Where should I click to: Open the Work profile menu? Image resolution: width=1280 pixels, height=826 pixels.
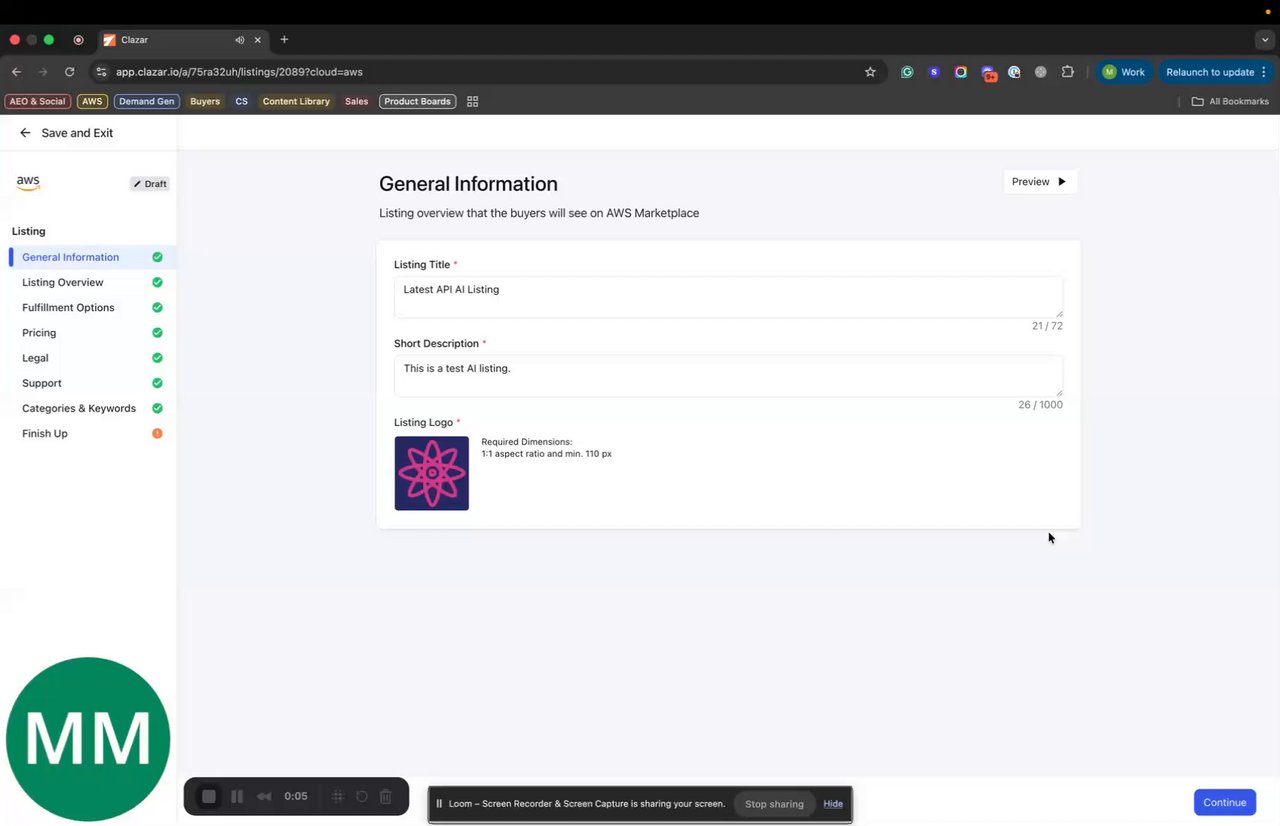(x=1123, y=72)
